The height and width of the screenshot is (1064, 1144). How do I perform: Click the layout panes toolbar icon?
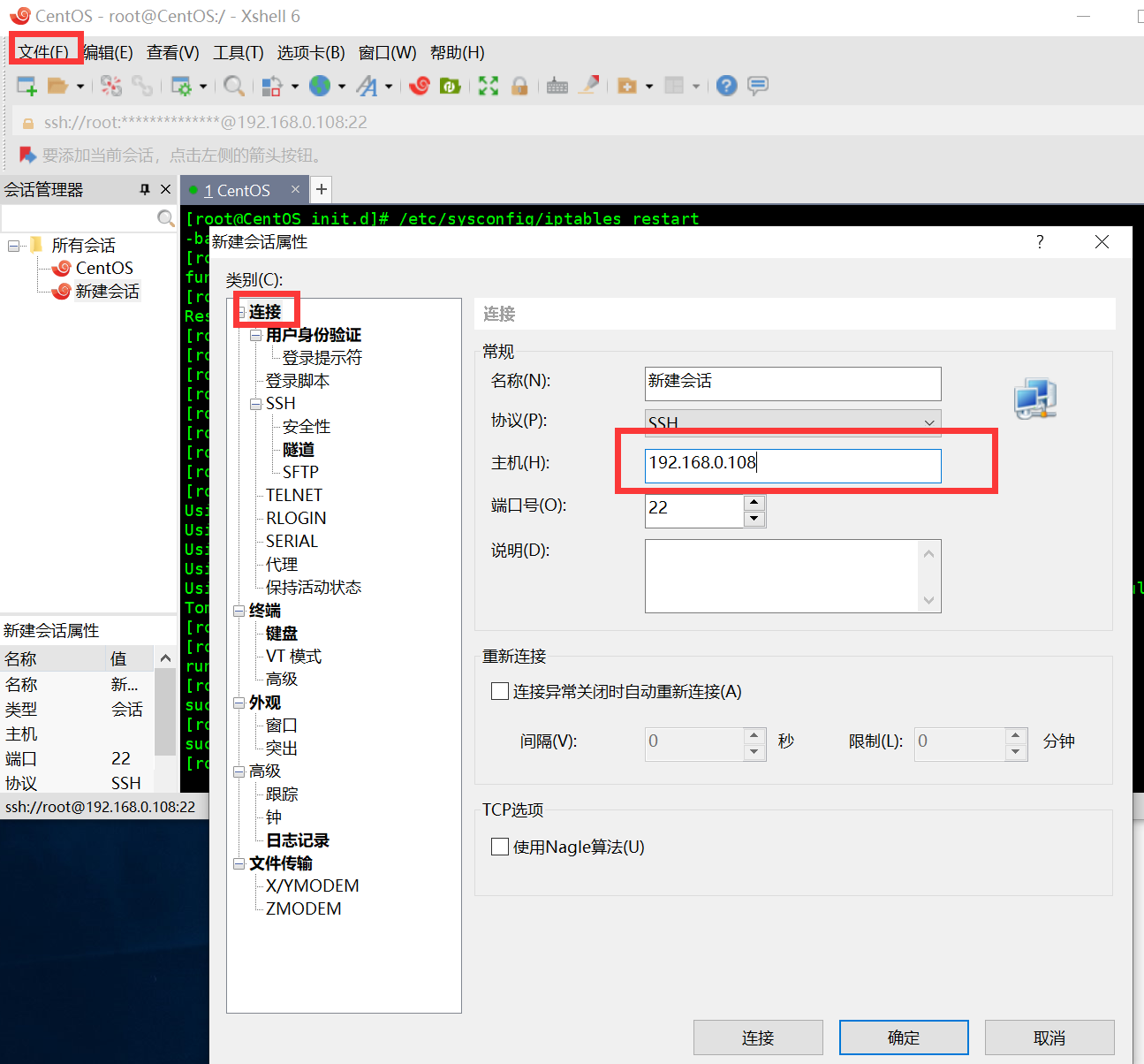click(x=674, y=86)
